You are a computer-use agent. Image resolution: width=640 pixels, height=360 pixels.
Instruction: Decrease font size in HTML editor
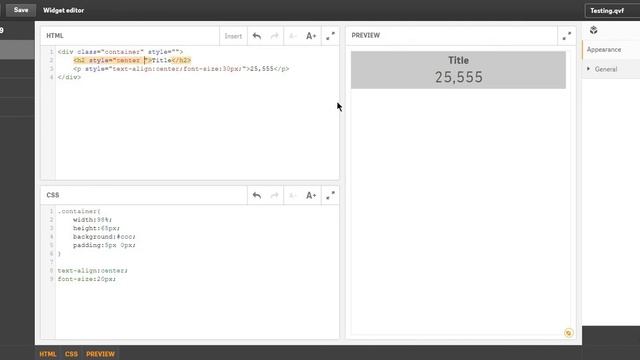[x=293, y=36]
